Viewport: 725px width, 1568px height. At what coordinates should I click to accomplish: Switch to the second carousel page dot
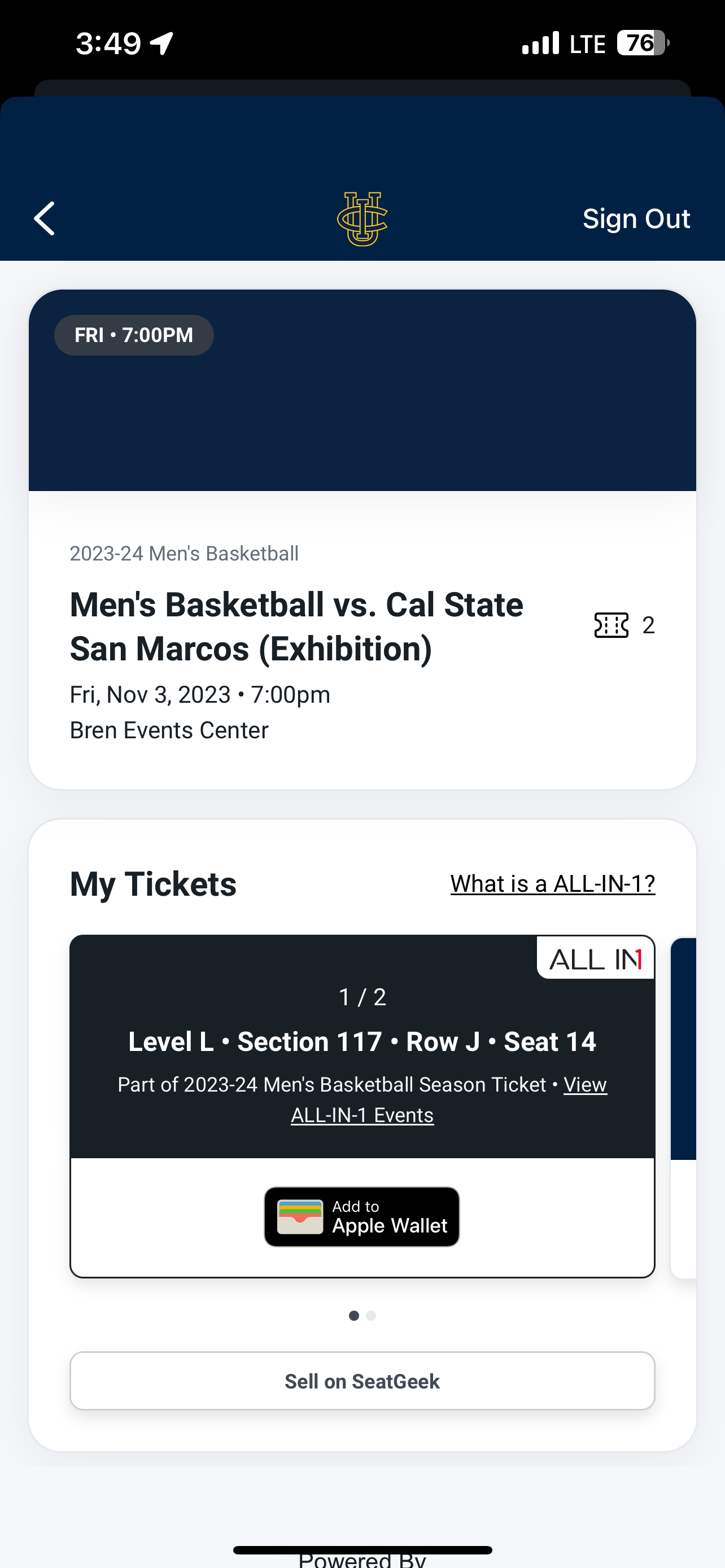click(372, 1316)
